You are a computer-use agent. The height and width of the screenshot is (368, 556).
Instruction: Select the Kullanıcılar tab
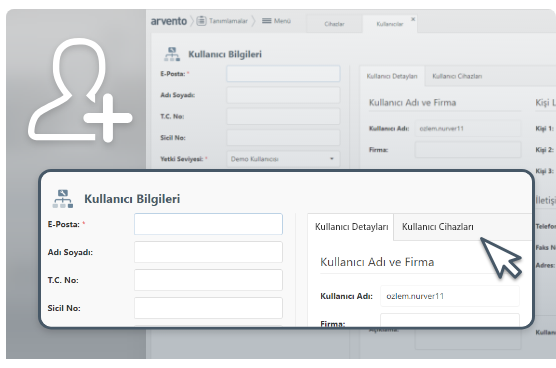[390, 24]
